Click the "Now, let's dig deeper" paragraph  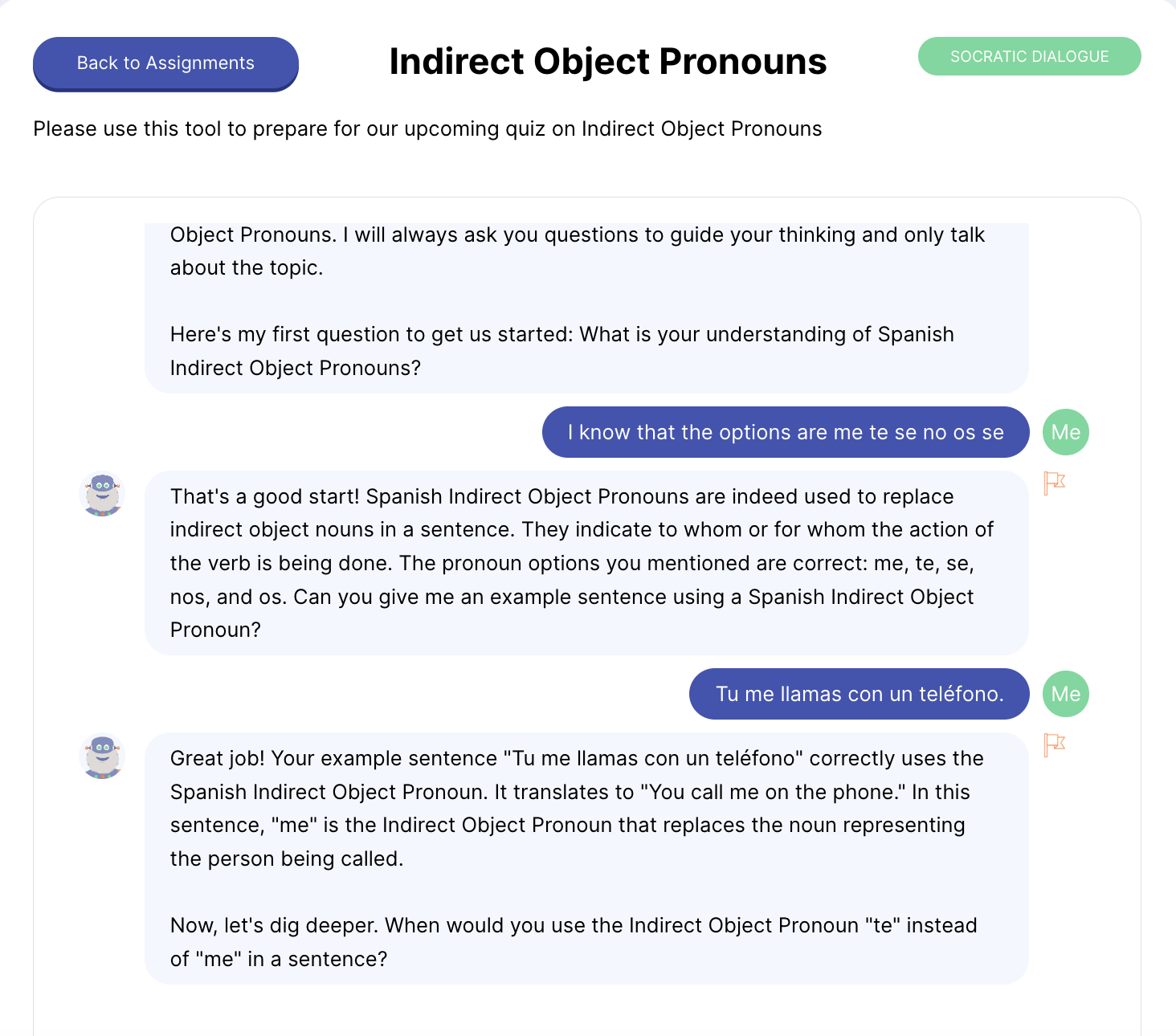[x=573, y=942]
